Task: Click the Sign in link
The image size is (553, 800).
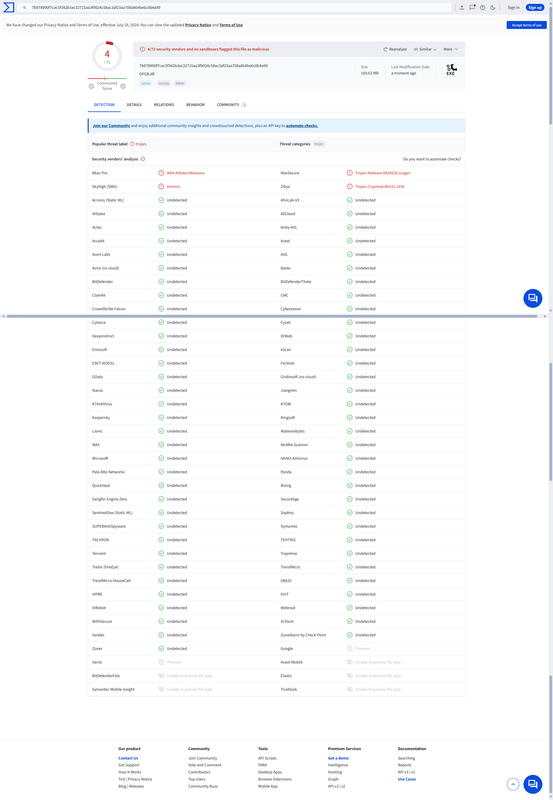Action: click(513, 8)
